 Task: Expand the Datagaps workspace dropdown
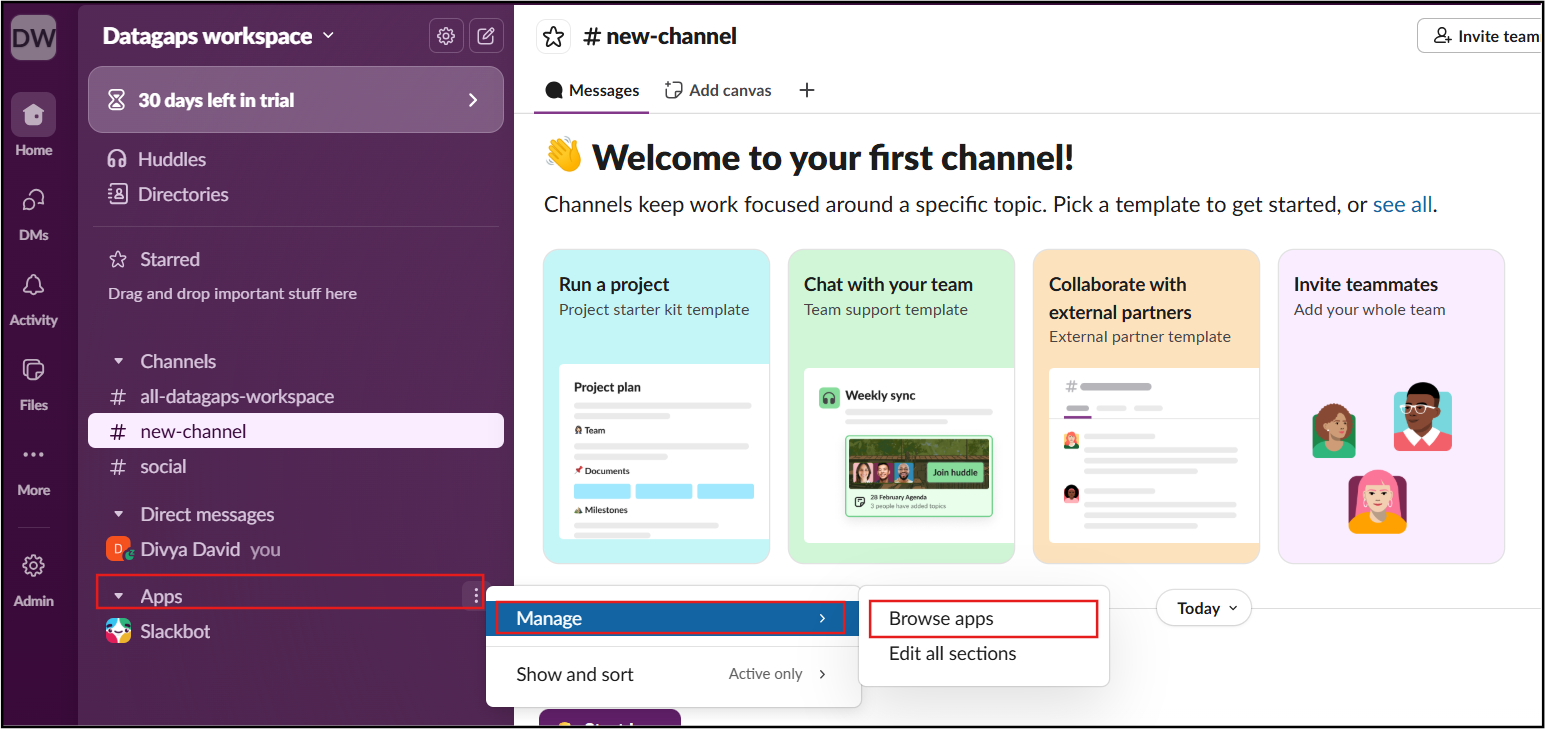[219, 36]
